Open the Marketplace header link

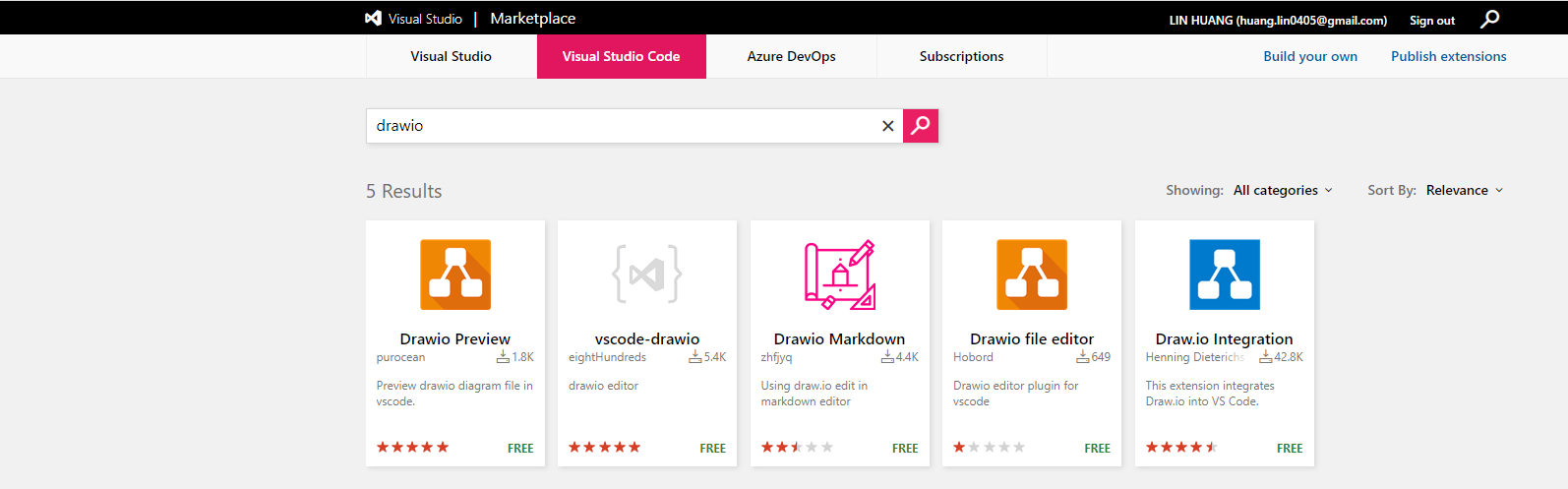pyautogui.click(x=533, y=18)
